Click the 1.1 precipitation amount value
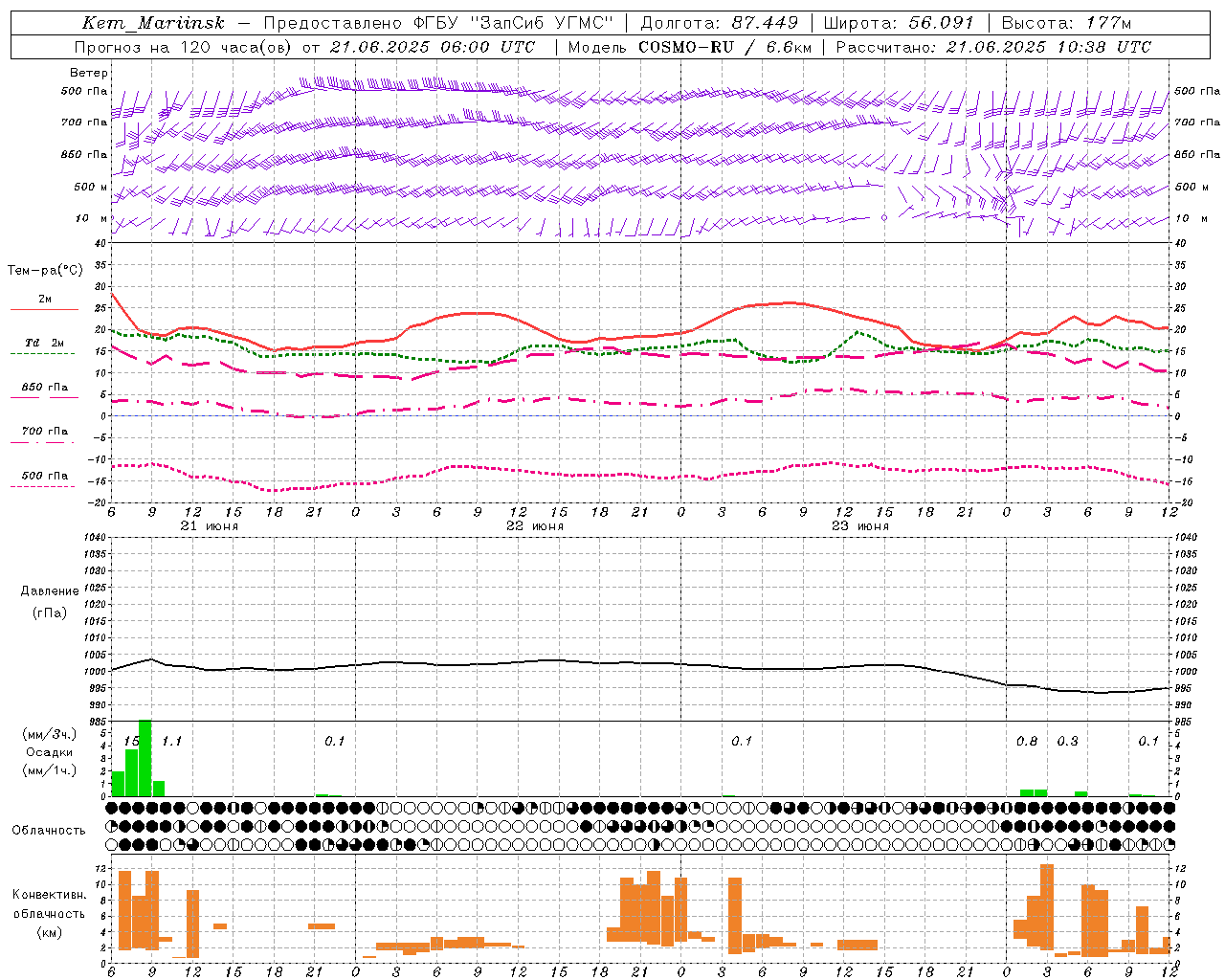The height and width of the screenshot is (980, 1225). [x=171, y=742]
